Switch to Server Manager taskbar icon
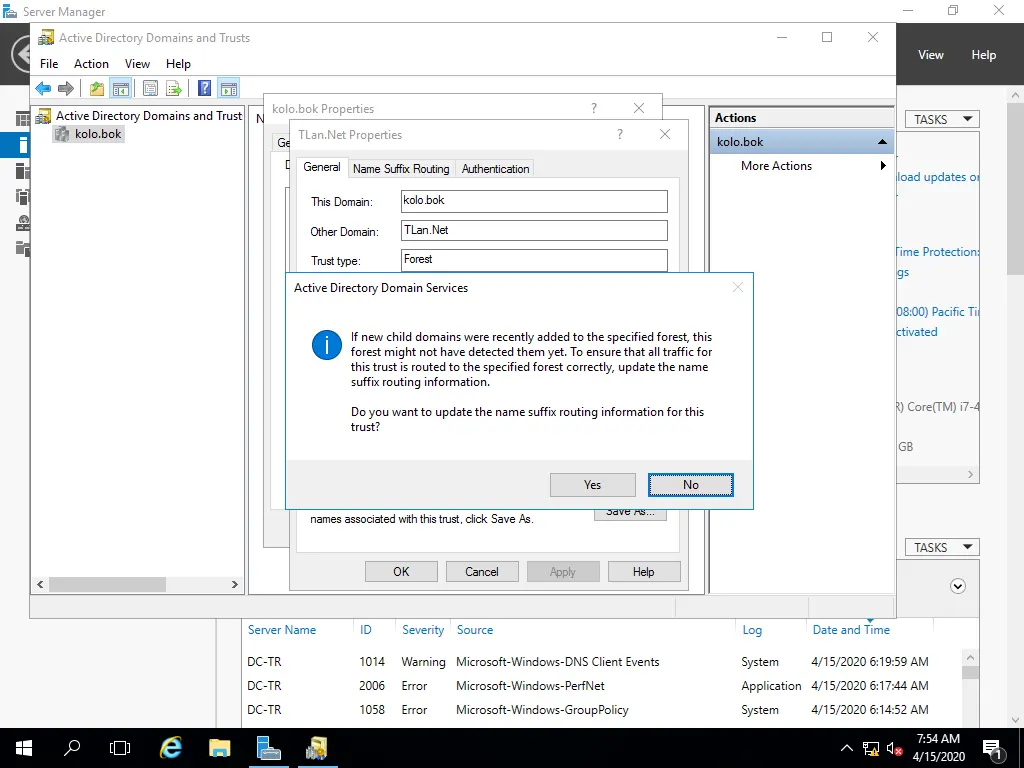1024x768 pixels. click(x=268, y=748)
